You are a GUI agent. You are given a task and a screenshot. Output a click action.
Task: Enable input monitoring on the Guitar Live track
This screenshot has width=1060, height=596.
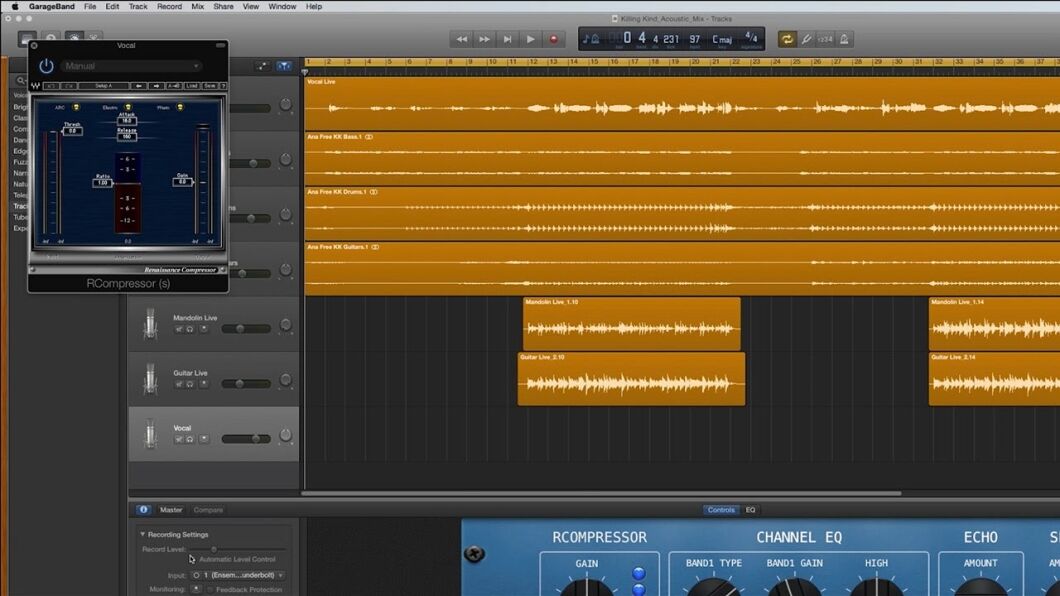tap(204, 384)
